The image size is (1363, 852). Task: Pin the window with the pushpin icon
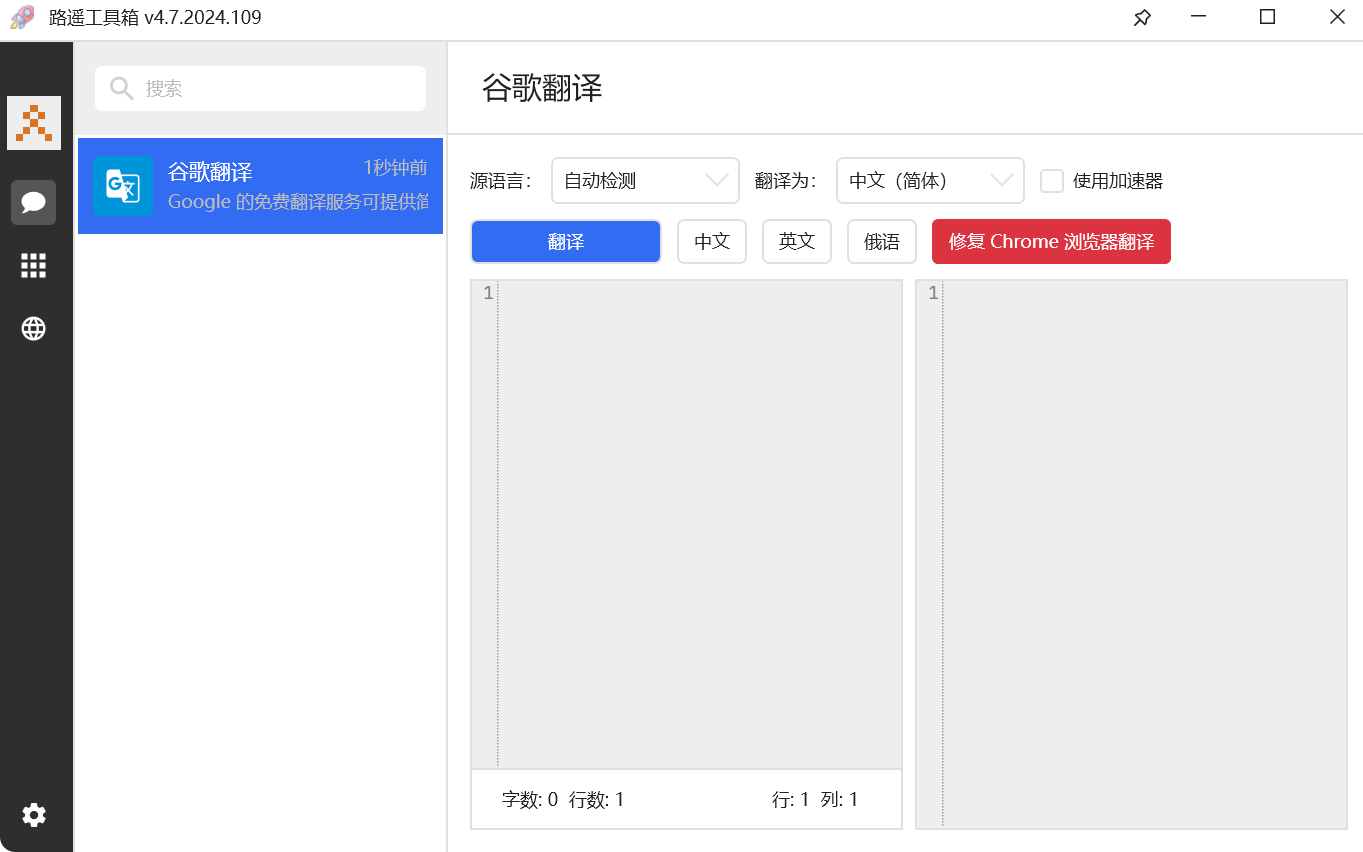tap(1142, 18)
